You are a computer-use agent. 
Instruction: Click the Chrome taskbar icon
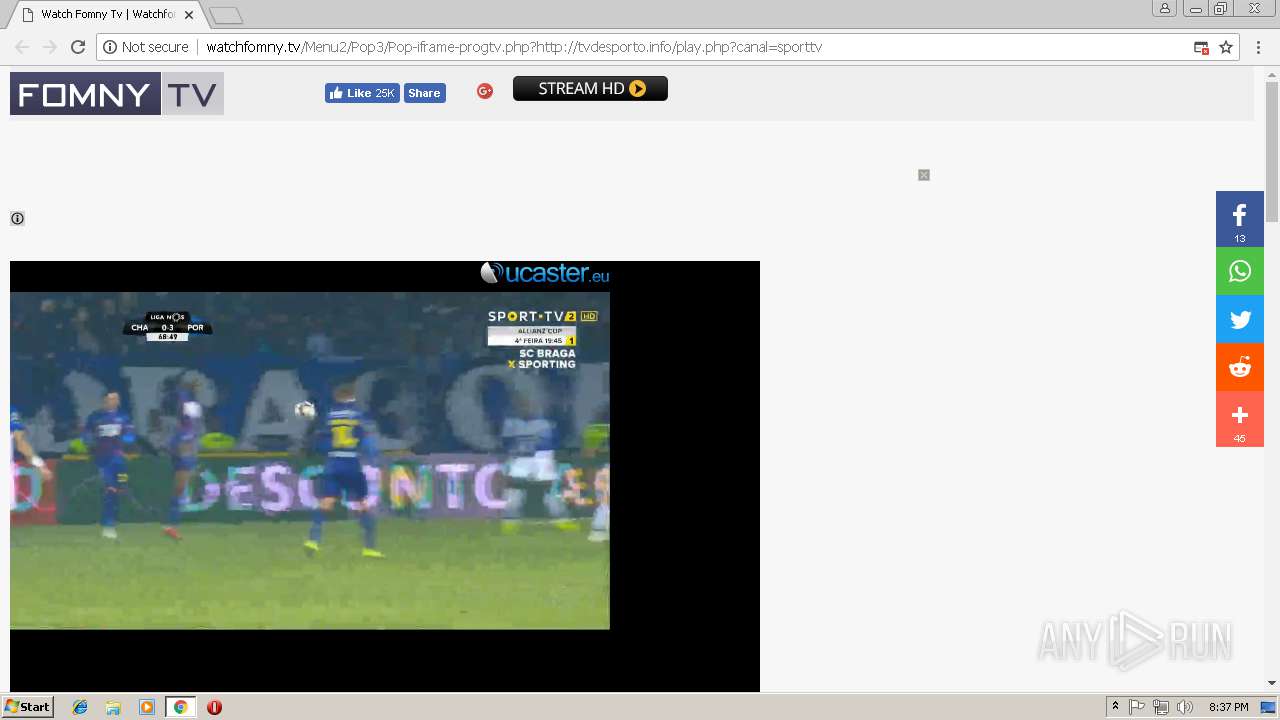180,707
